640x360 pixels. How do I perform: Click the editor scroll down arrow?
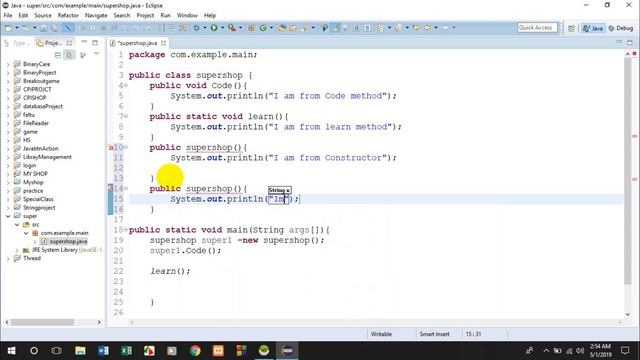(x=628, y=315)
